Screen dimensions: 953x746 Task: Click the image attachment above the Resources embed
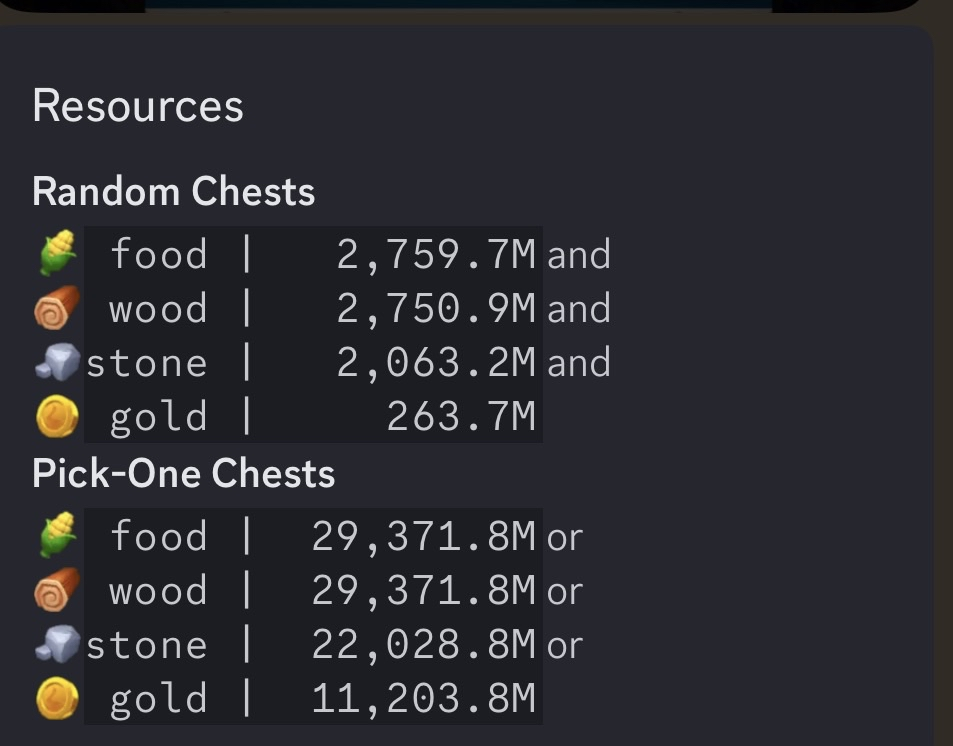coord(460,4)
